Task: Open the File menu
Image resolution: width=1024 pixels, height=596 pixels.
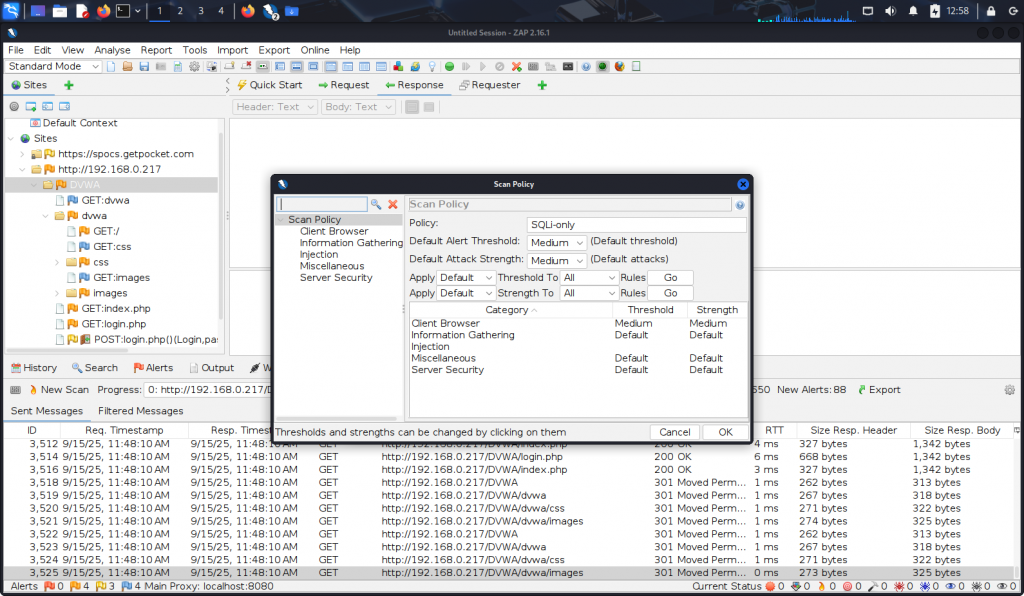Action: pos(16,50)
